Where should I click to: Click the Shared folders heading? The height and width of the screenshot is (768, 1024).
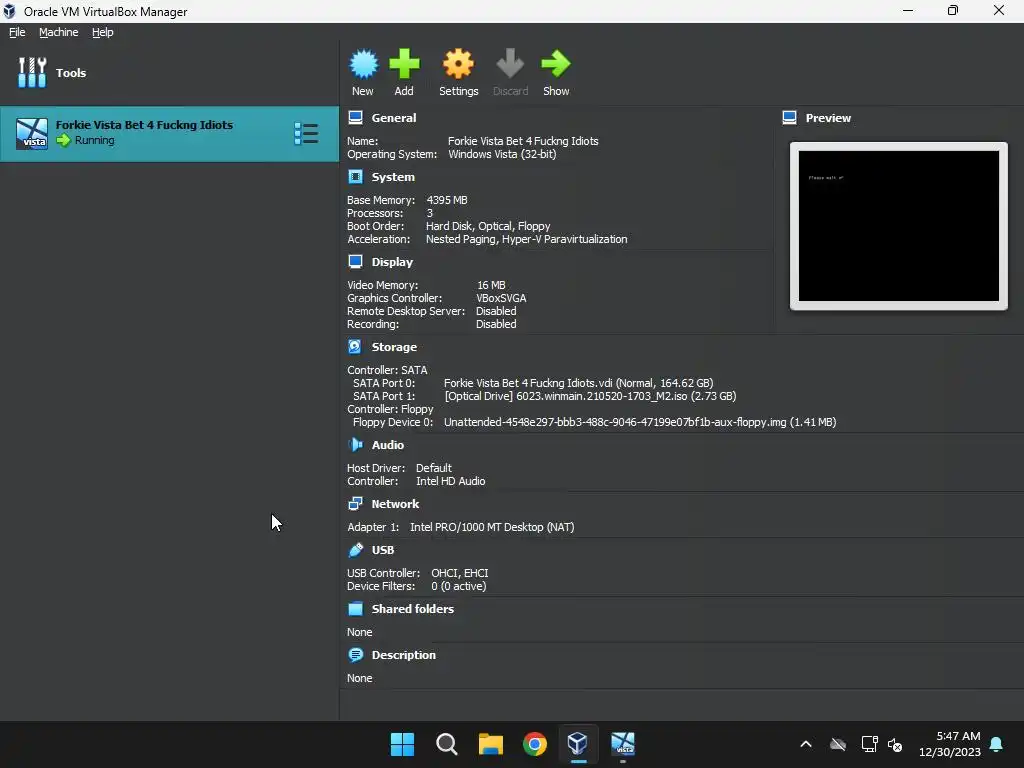click(x=413, y=609)
